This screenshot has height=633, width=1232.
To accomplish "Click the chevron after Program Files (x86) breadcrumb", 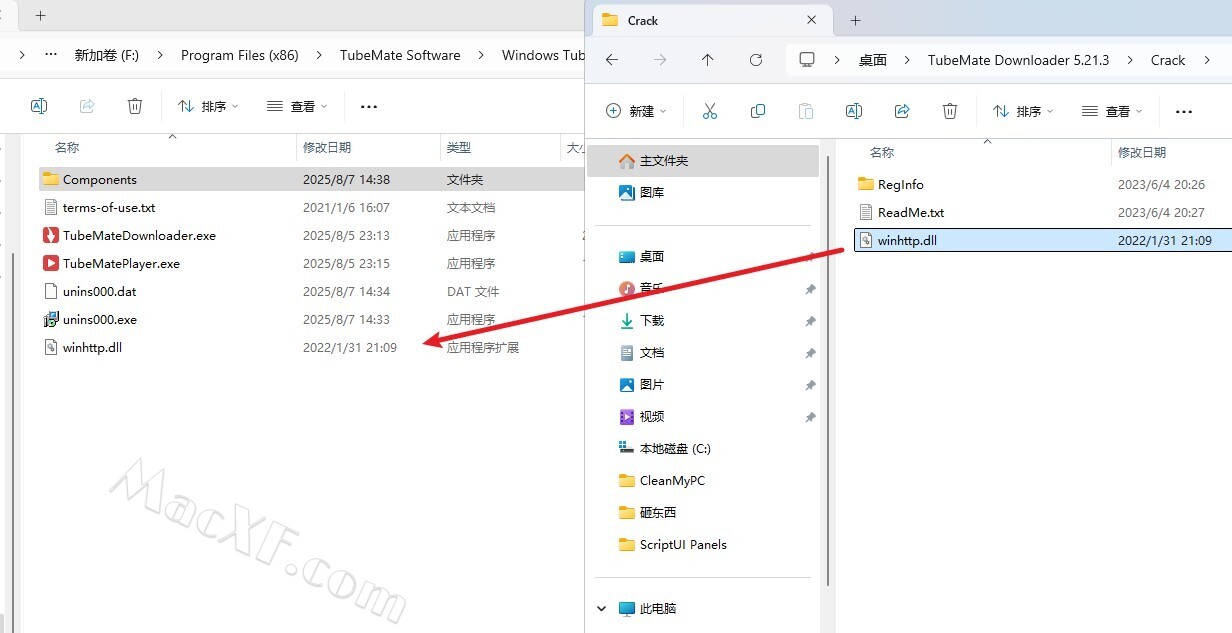I will tap(320, 55).
